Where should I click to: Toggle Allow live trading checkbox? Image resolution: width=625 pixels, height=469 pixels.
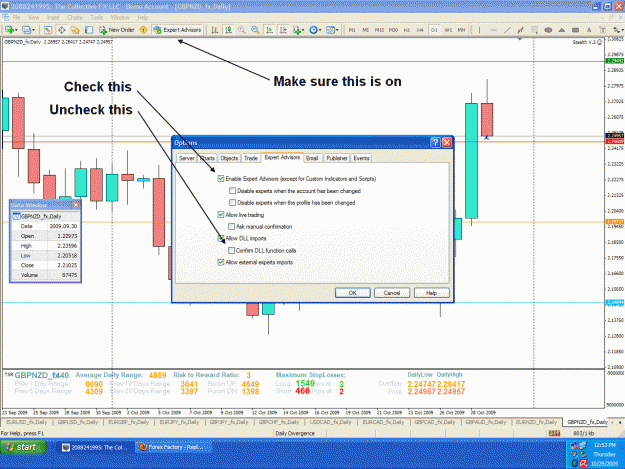coord(221,214)
